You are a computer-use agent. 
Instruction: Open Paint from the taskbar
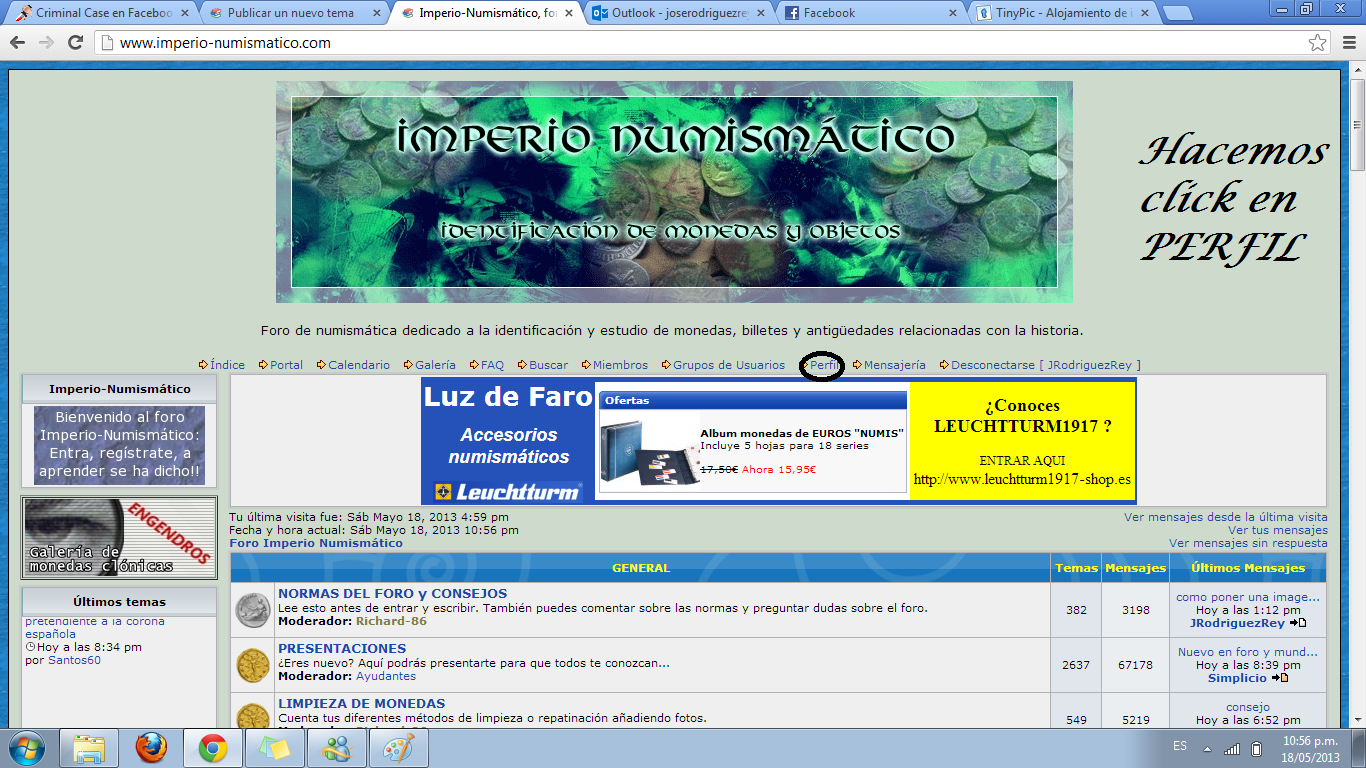(399, 748)
